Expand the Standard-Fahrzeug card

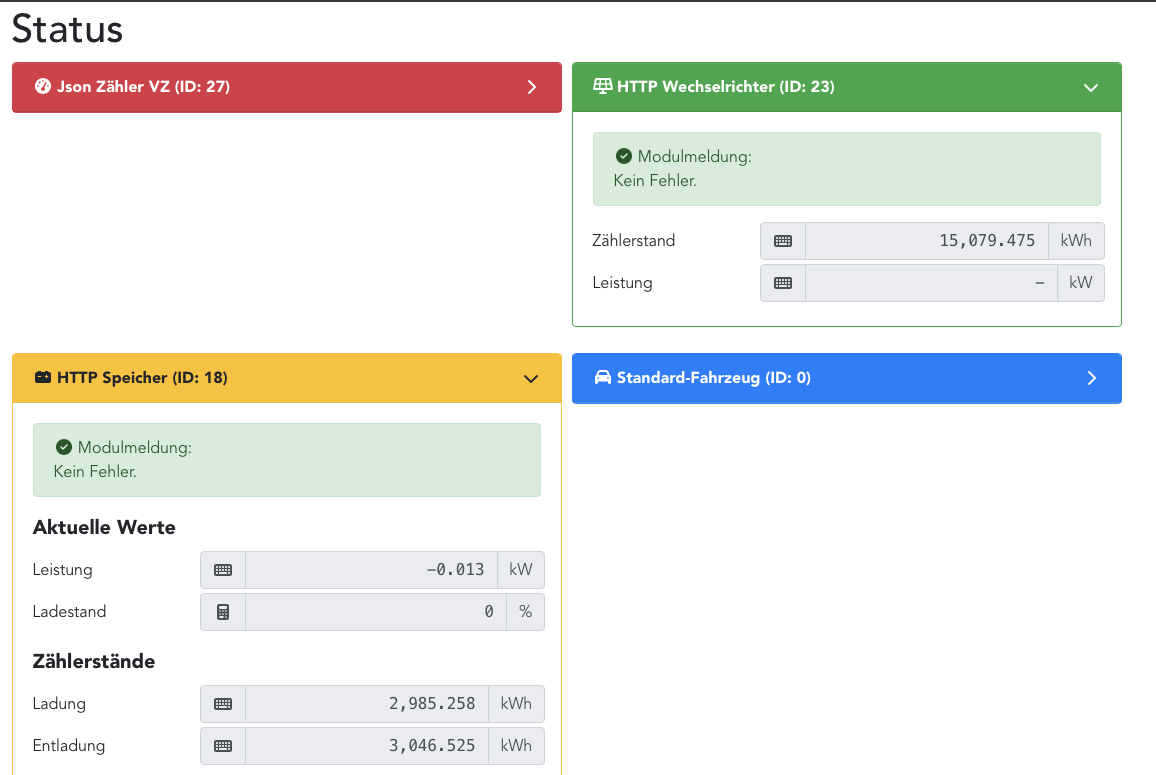pyautogui.click(x=1091, y=378)
